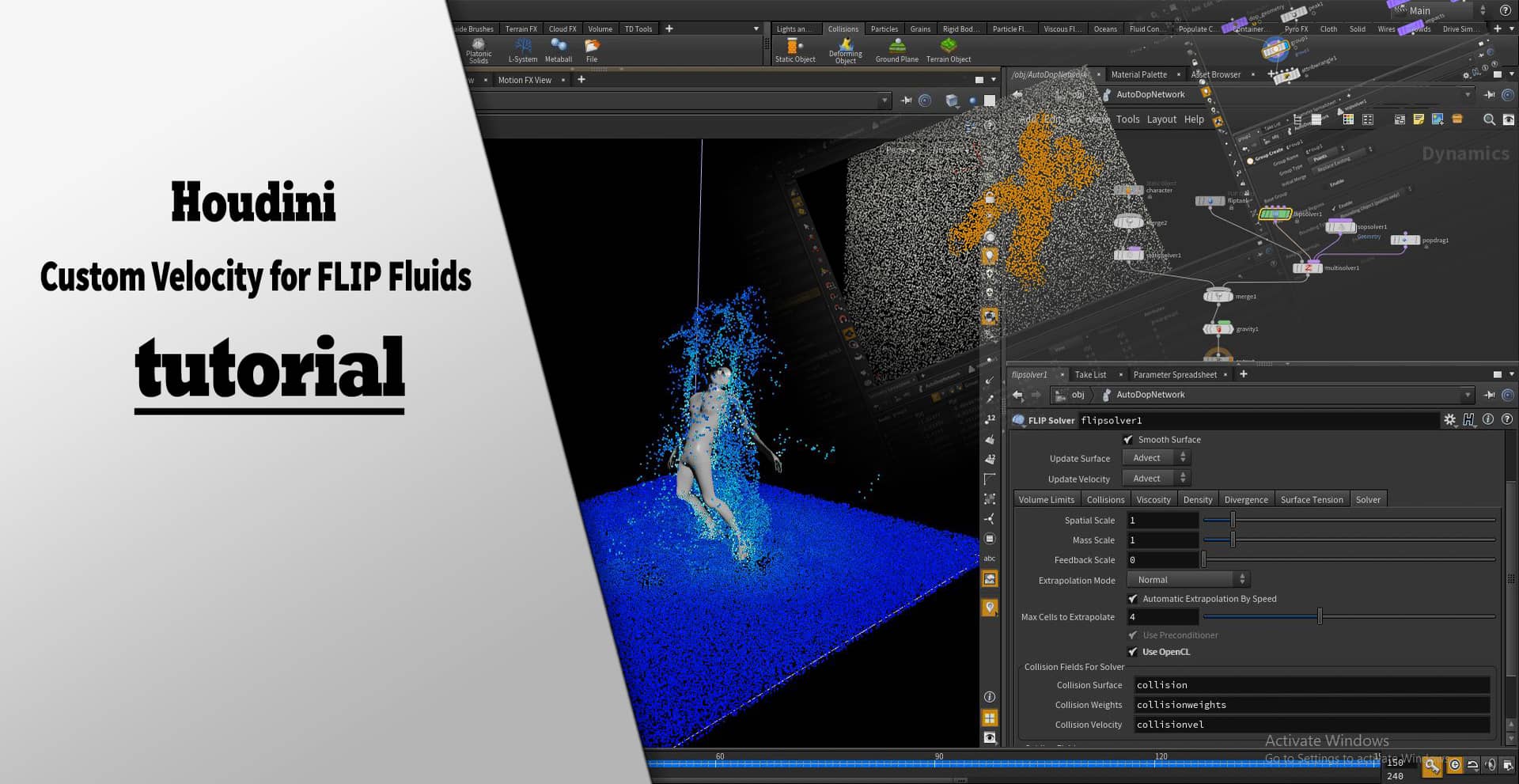Open the Tools menu in network editor
The height and width of the screenshot is (784, 1519).
pos(1127,119)
